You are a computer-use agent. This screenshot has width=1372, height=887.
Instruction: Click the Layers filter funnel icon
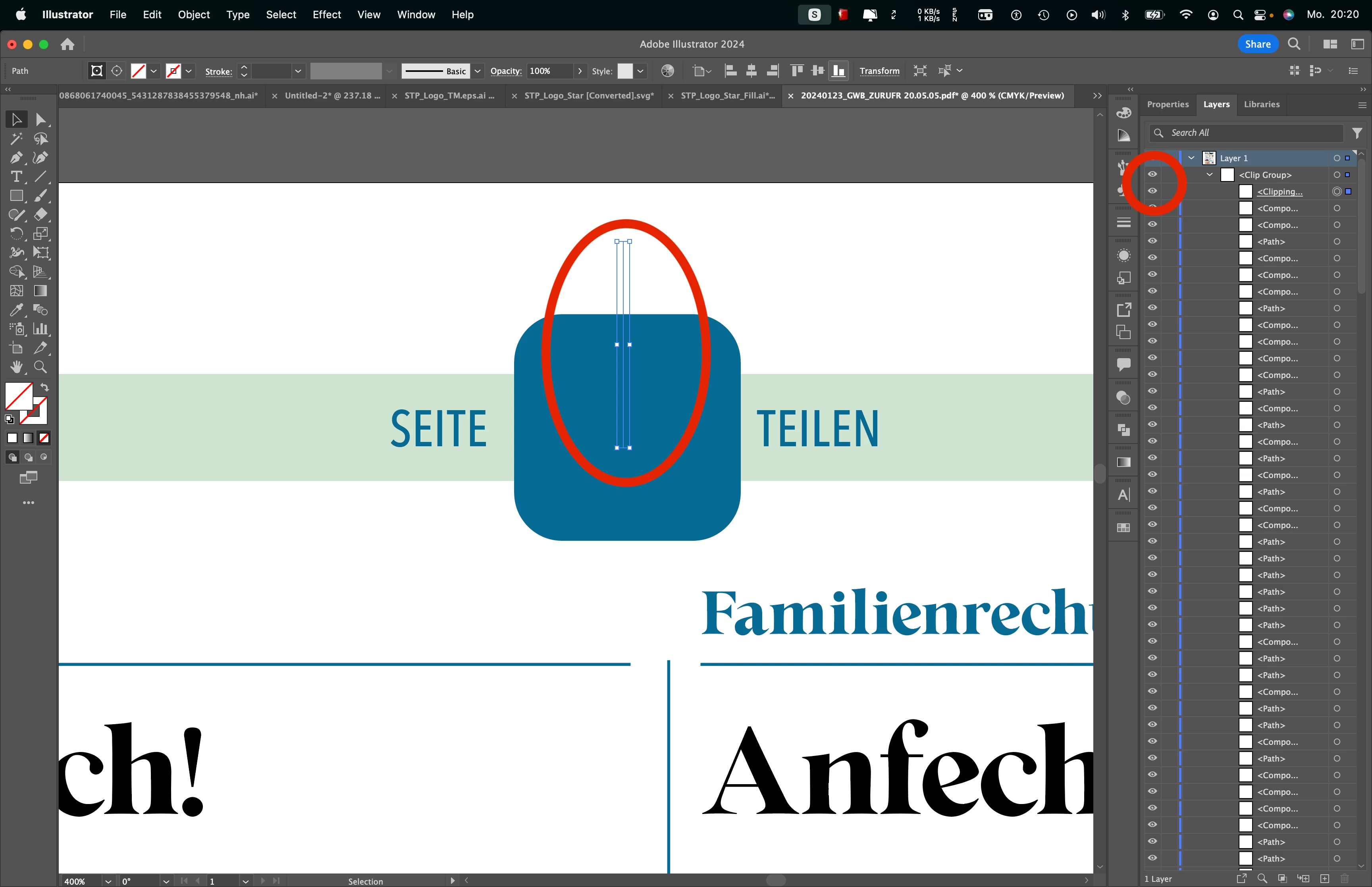point(1357,133)
